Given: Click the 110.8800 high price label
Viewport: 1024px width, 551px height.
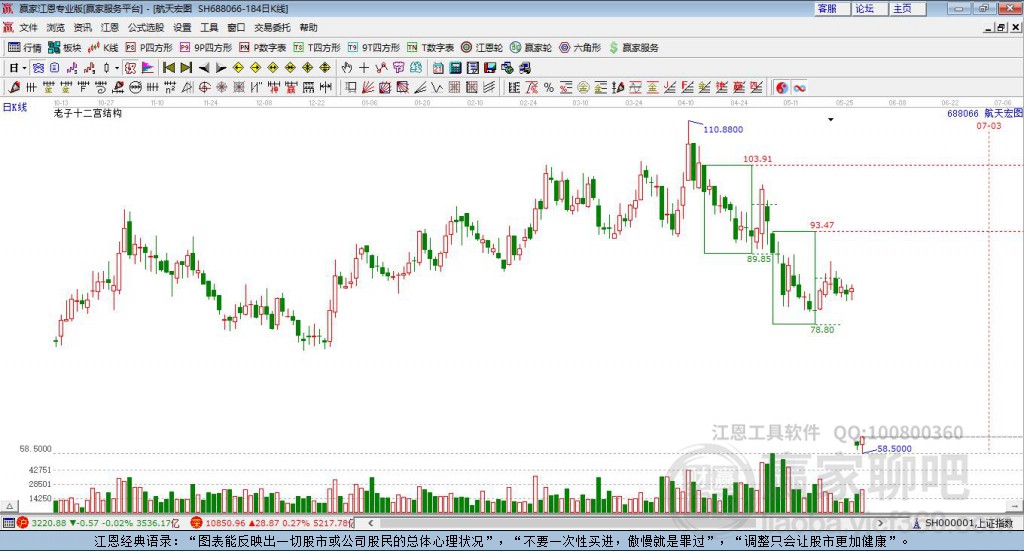Looking at the screenshot, I should click(x=723, y=129).
